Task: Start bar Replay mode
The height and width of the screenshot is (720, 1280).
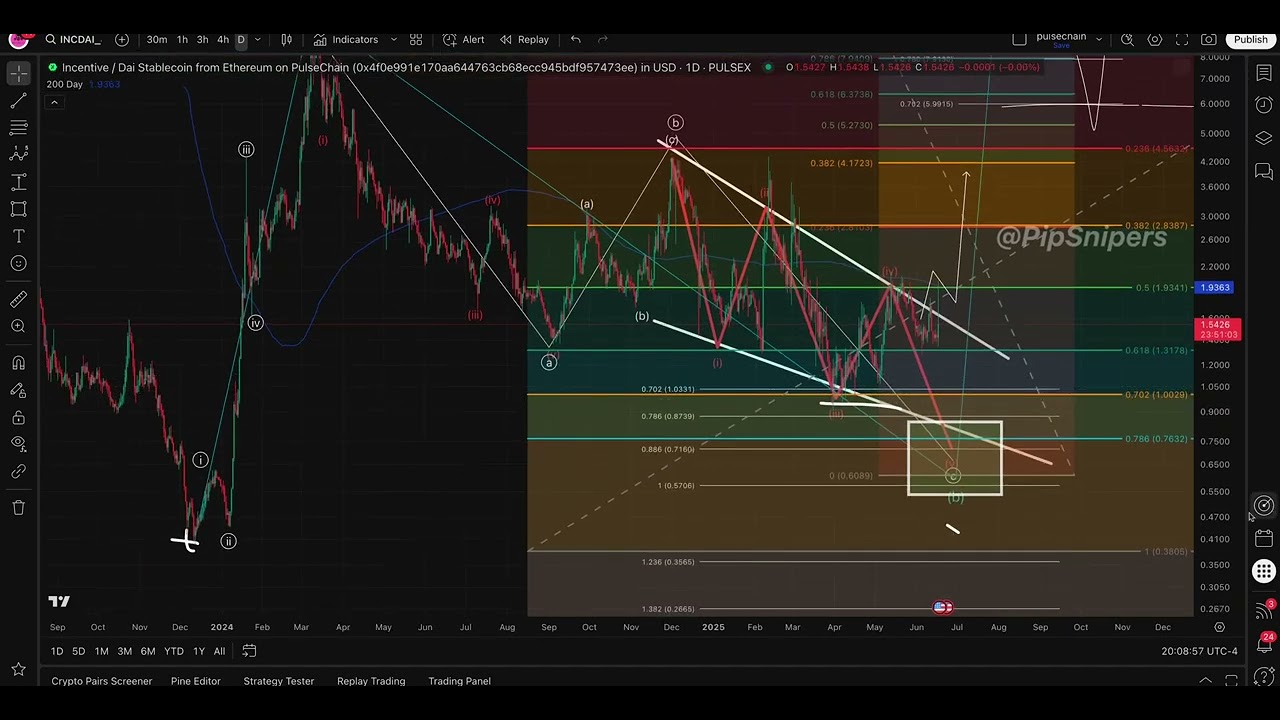Action: click(524, 40)
